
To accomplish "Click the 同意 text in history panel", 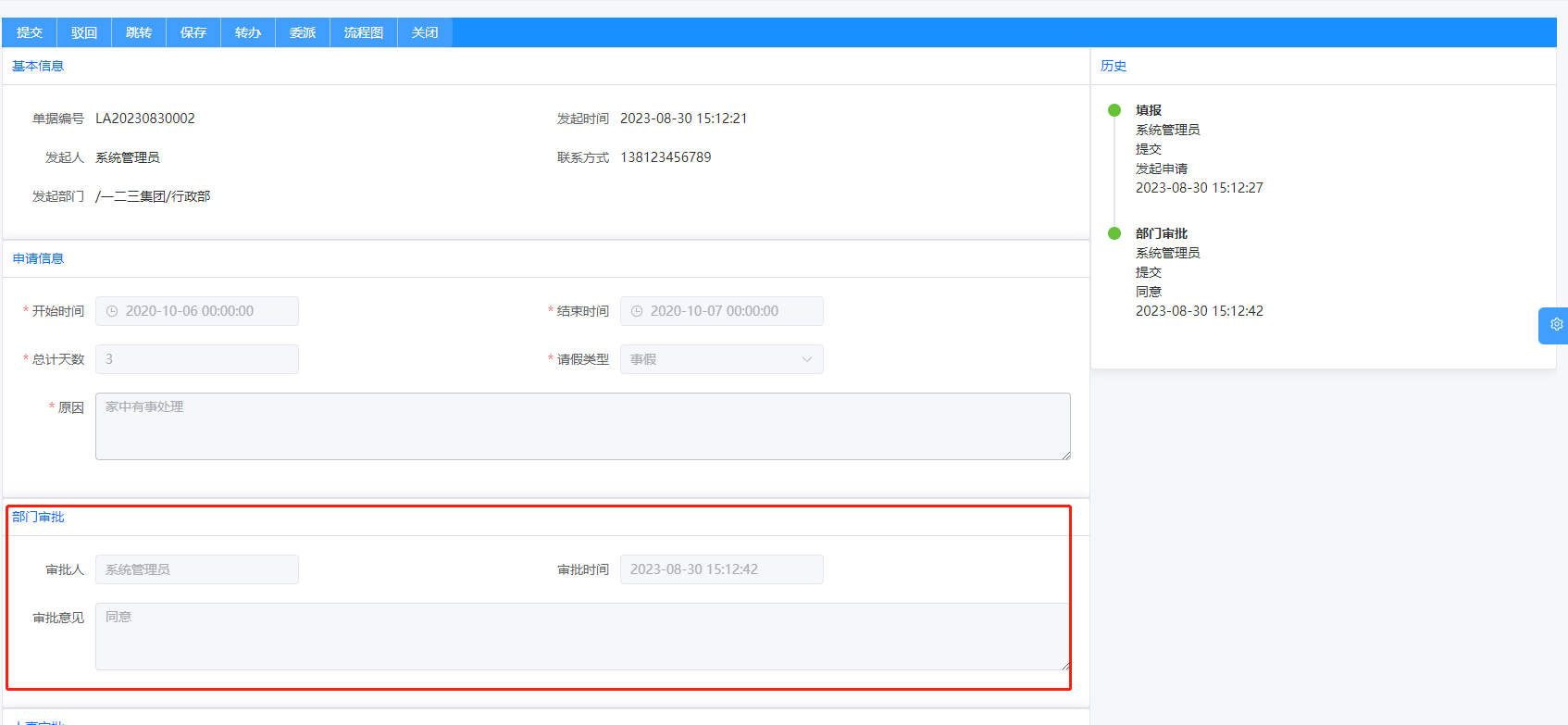I will 1149,292.
